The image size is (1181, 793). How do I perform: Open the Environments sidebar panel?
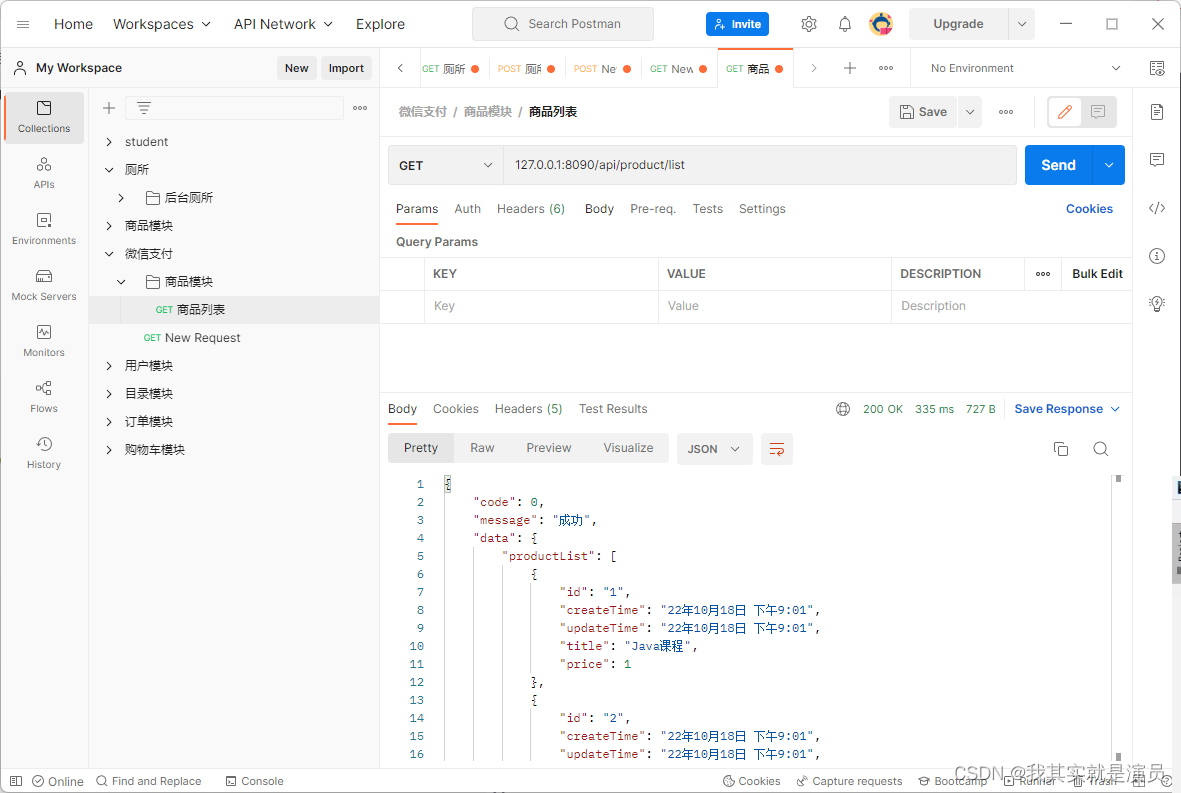pos(44,229)
